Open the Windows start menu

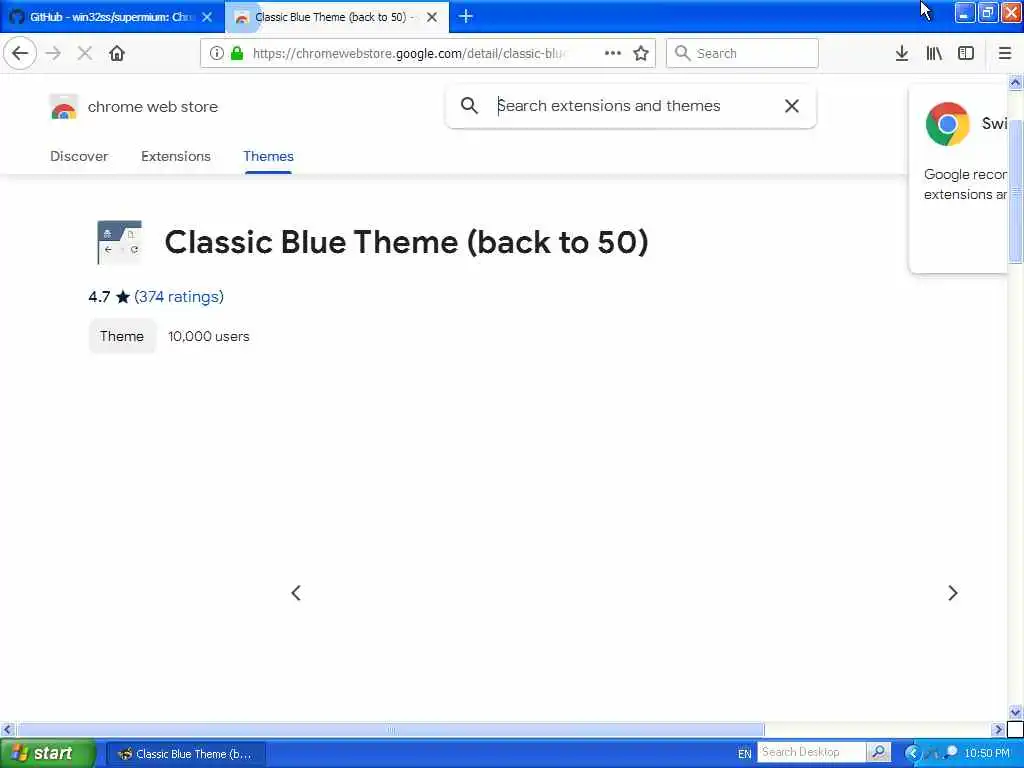pos(47,753)
